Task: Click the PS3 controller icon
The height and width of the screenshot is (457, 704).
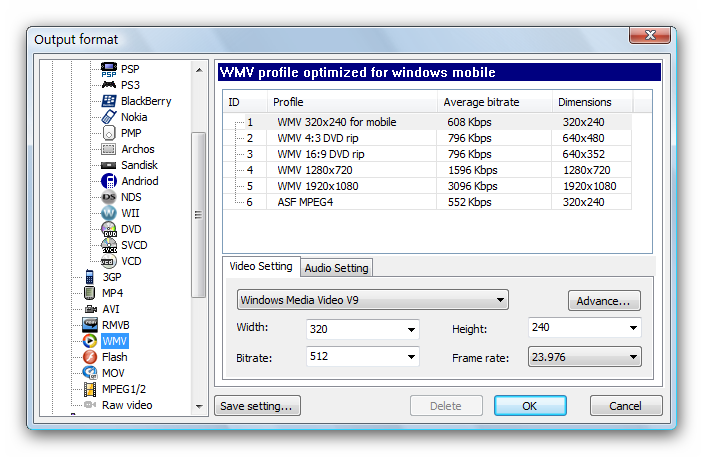Action: coord(109,85)
